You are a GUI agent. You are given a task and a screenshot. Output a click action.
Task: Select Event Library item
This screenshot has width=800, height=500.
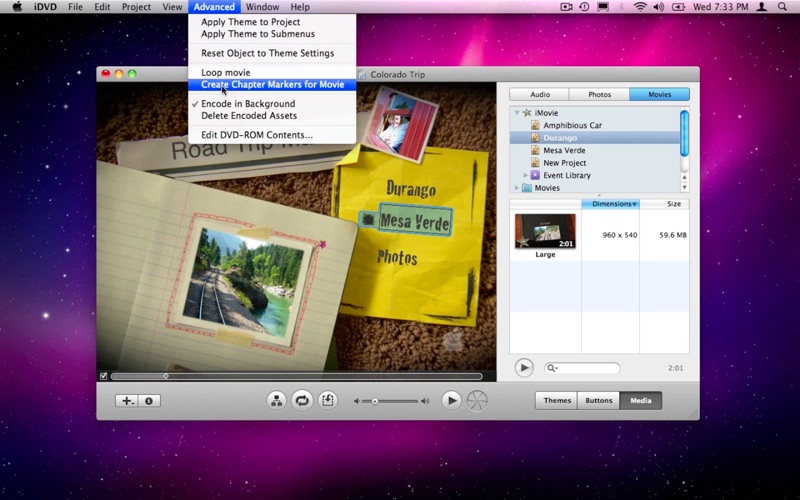(566, 175)
